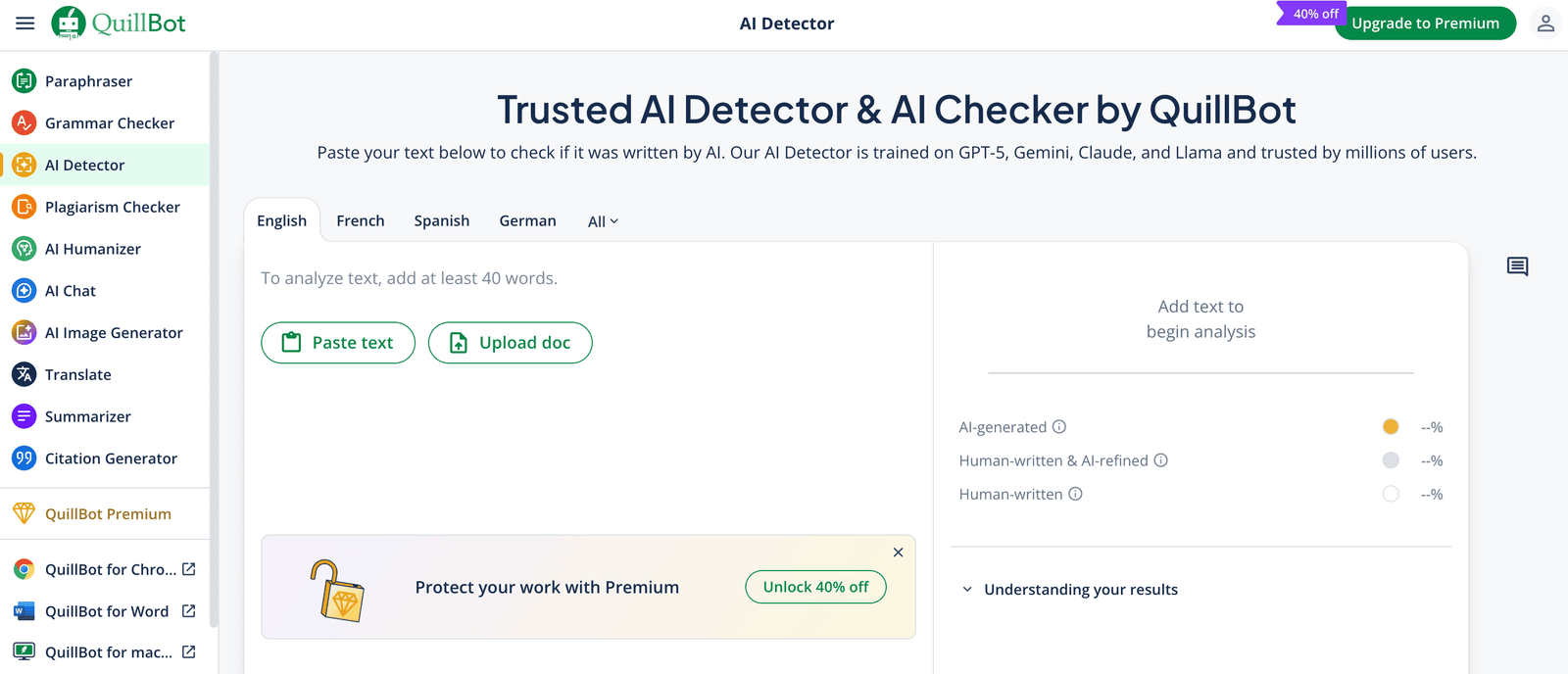1568x674 pixels.
Task: Close the Premium promotion banner
Action: point(898,553)
